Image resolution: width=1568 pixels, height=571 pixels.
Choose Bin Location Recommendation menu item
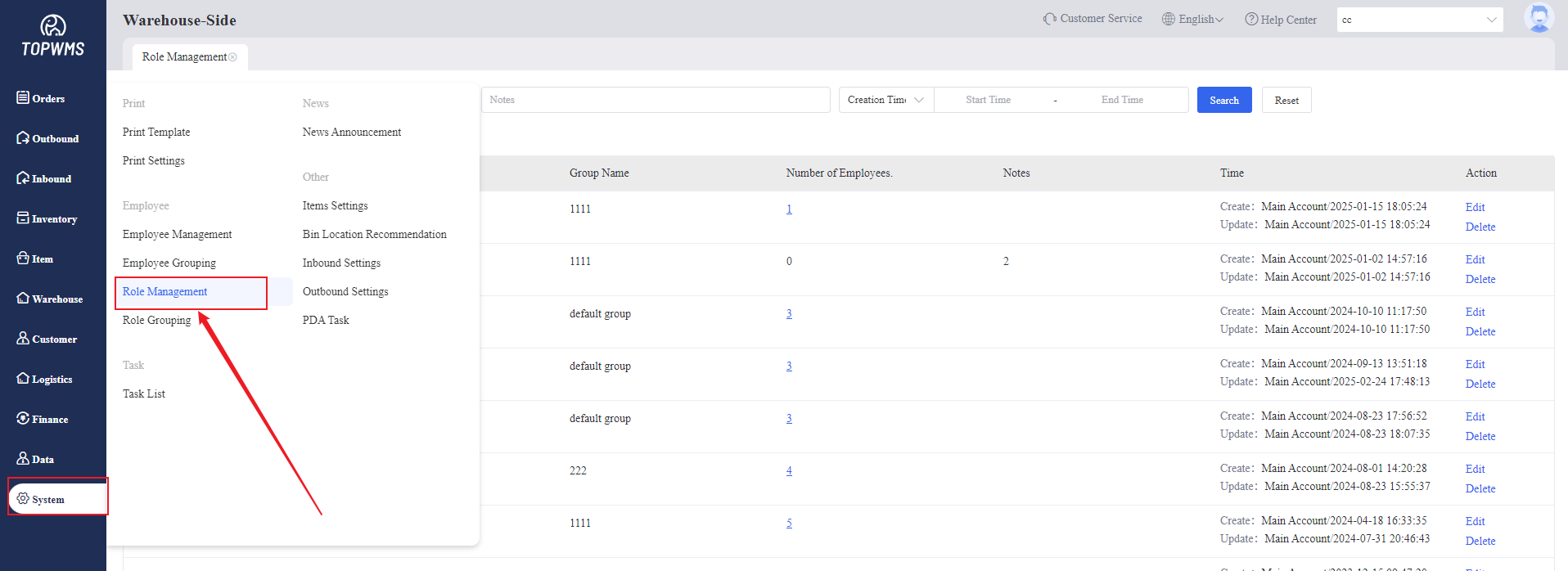tap(374, 235)
